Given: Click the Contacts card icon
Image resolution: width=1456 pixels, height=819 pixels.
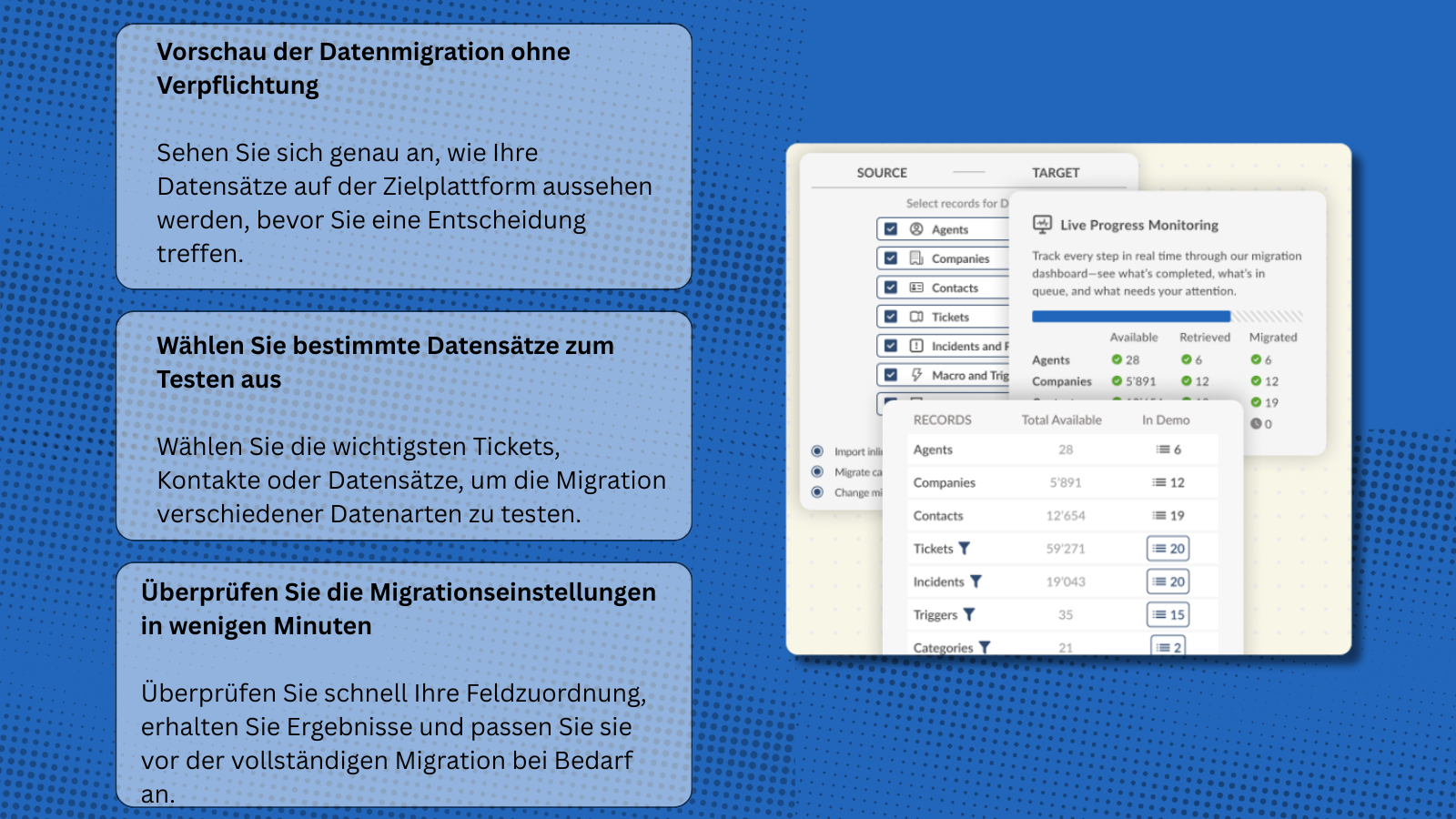Looking at the screenshot, I should click(916, 288).
